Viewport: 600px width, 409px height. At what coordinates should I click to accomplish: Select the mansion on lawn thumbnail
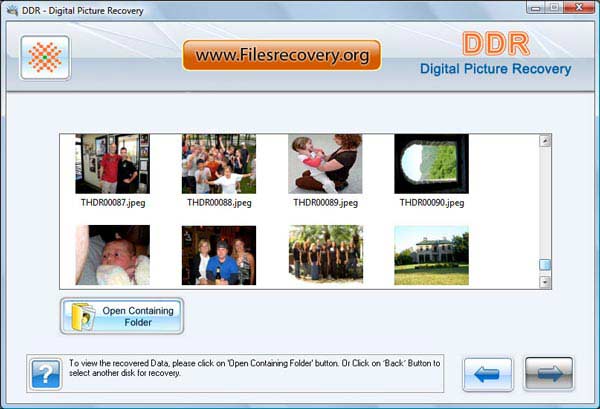pyautogui.click(x=432, y=255)
